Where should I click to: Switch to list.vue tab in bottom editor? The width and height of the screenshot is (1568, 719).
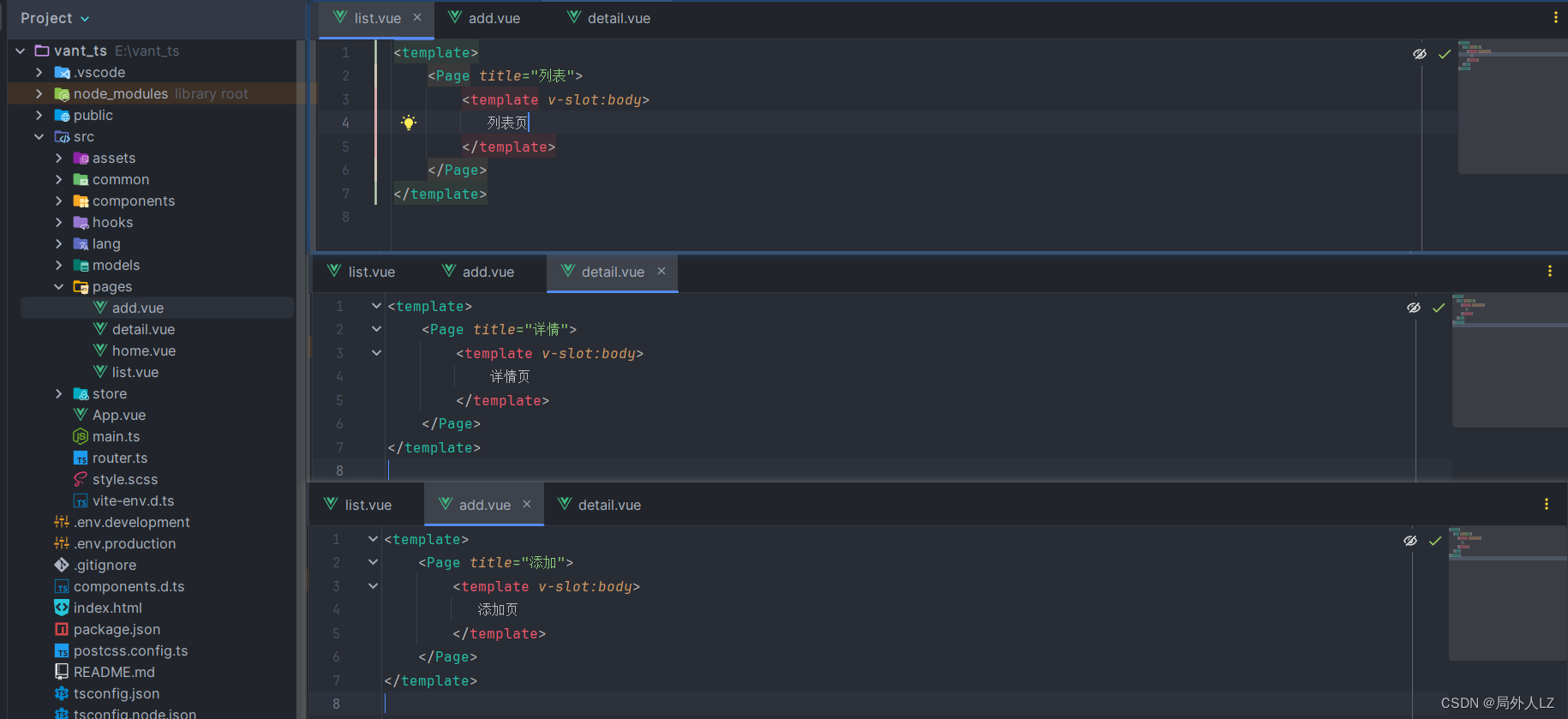pos(358,506)
